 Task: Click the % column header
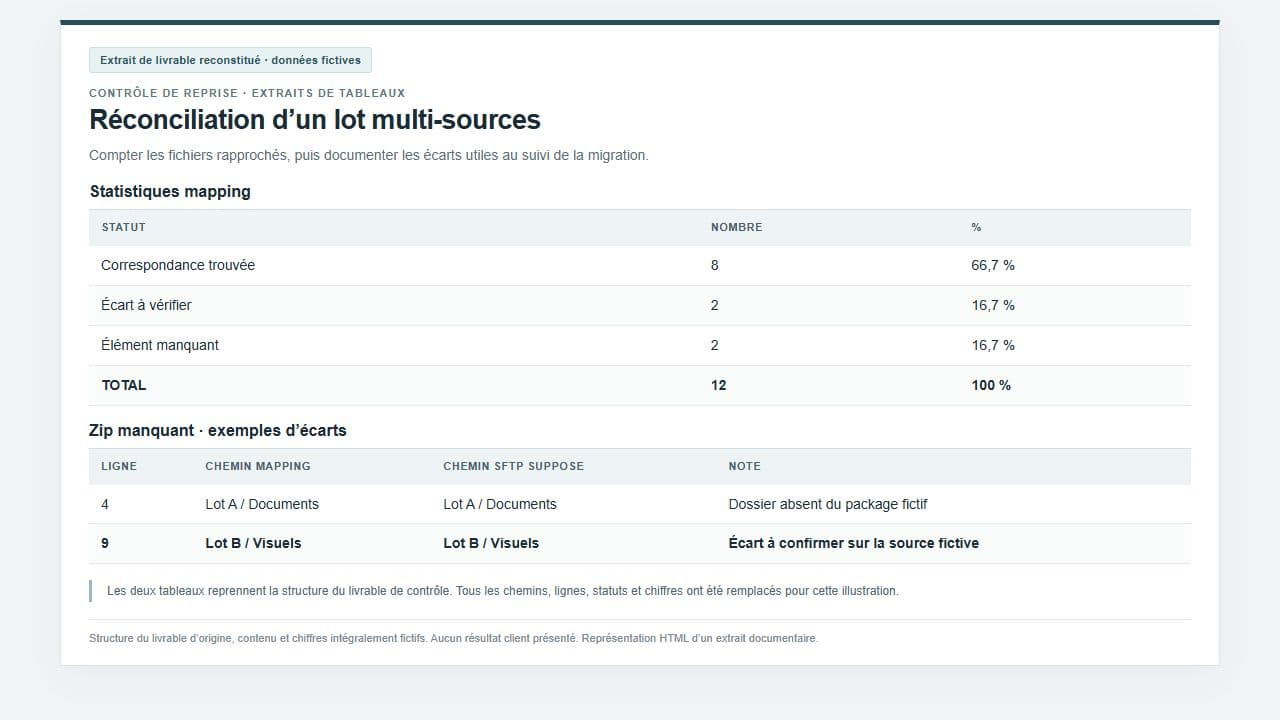click(976, 227)
